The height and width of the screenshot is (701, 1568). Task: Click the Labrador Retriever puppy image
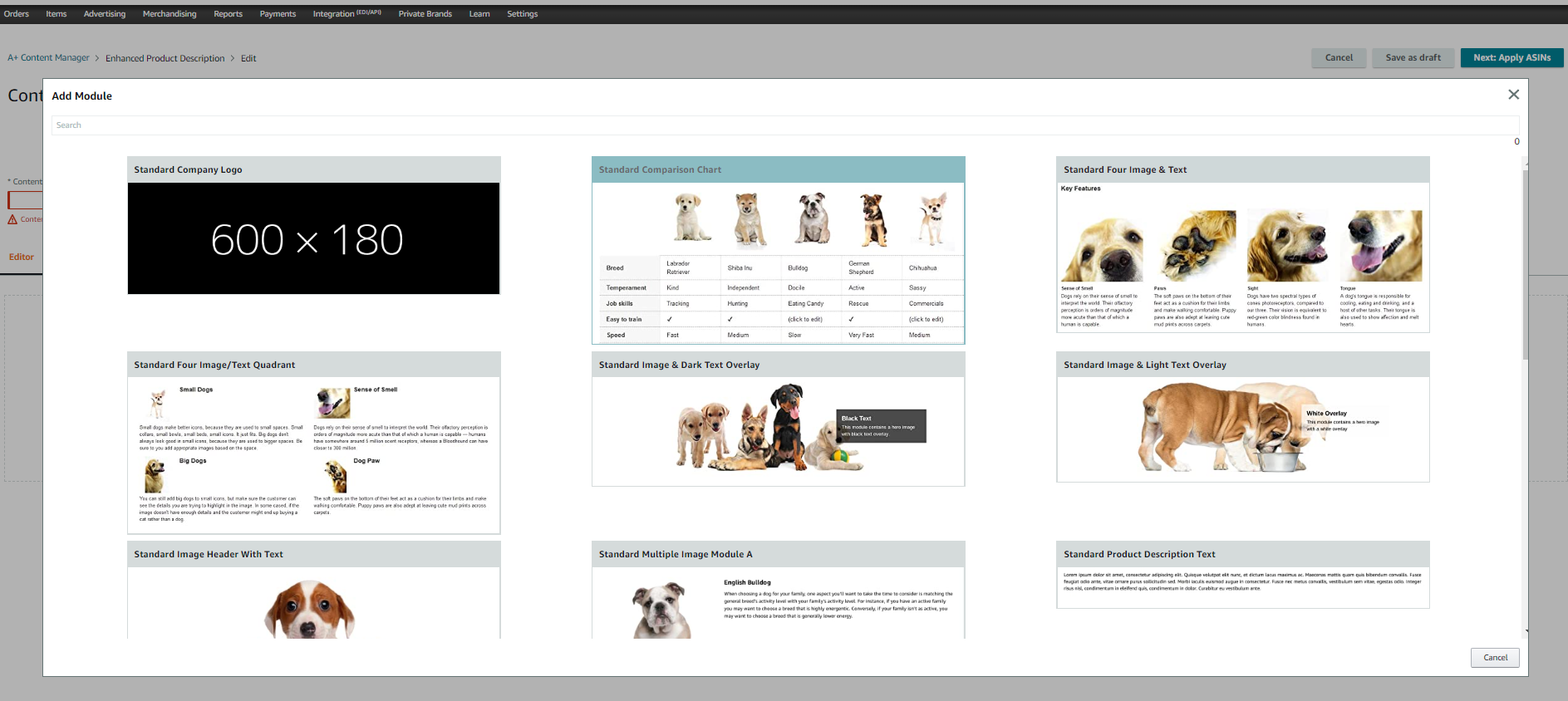(692, 218)
